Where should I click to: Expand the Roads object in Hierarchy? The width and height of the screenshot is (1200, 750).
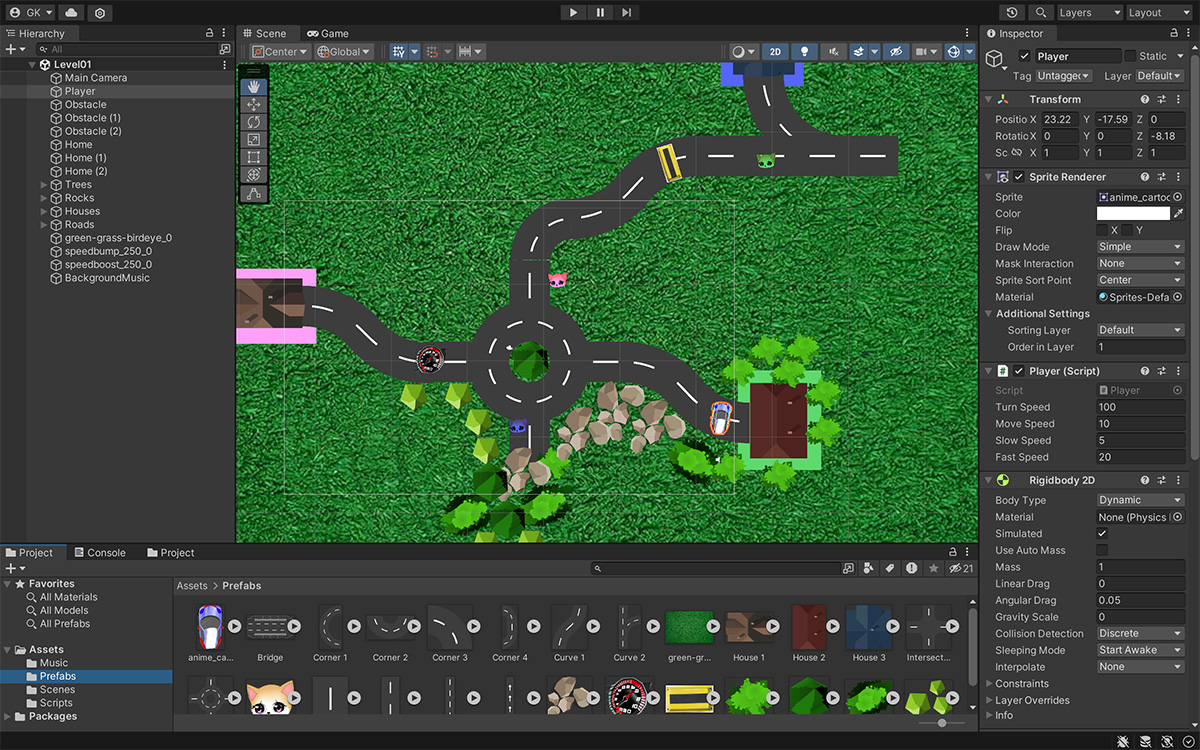click(43, 225)
